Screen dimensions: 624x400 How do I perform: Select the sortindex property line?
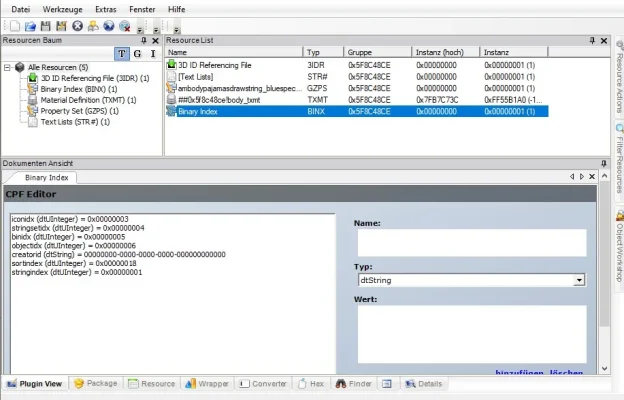click(74, 263)
